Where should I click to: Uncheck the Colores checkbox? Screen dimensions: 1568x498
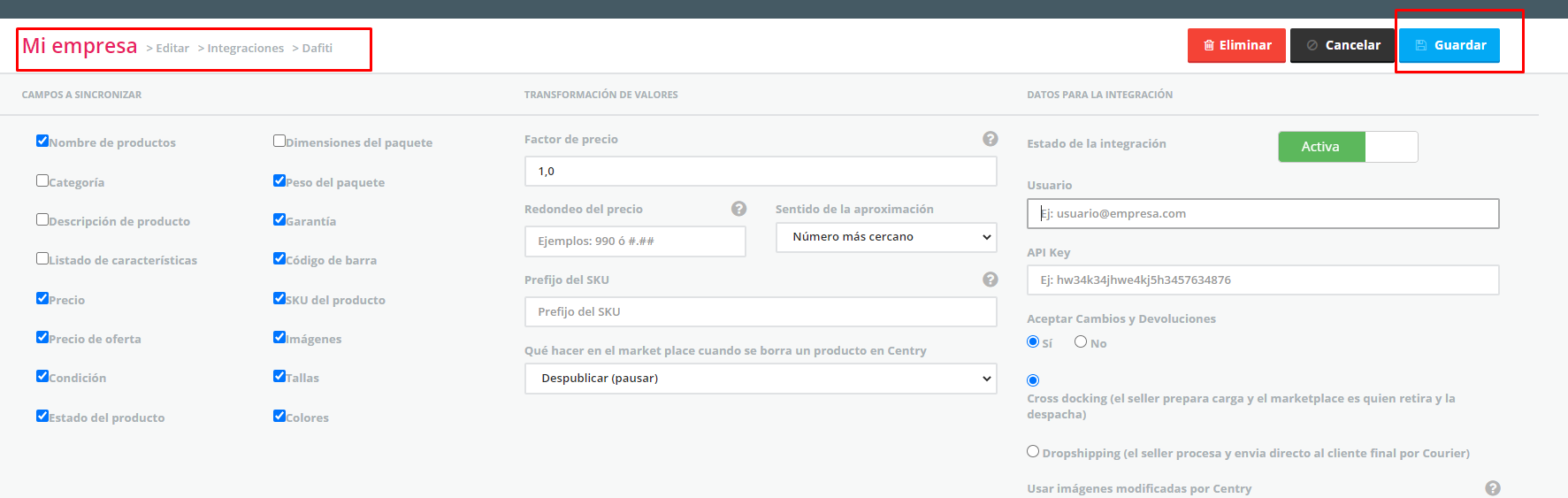click(x=279, y=416)
